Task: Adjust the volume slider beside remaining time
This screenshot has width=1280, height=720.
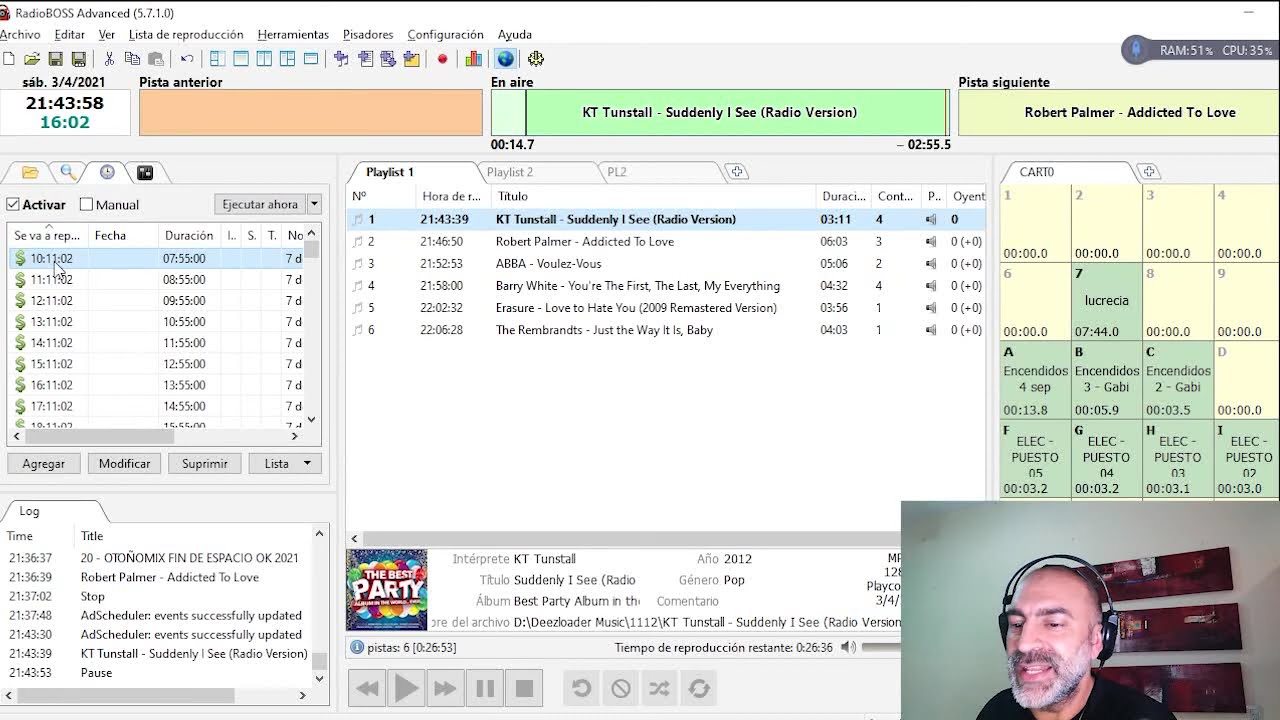Action: [x=880, y=647]
